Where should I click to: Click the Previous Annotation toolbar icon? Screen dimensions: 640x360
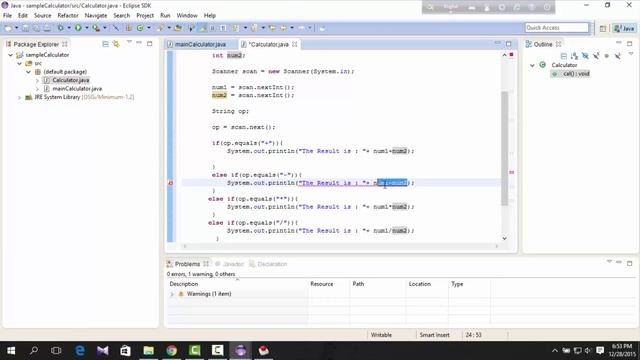[253, 28]
